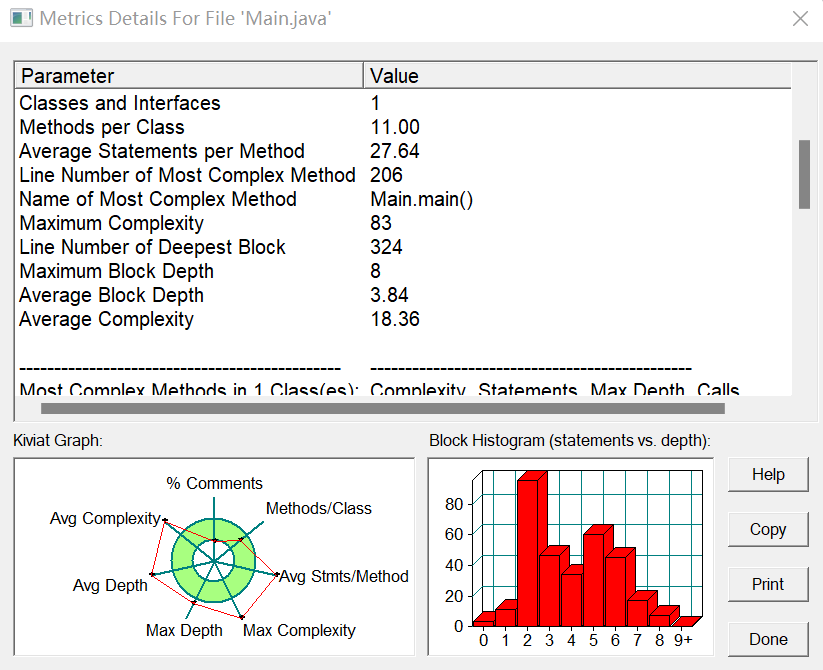Screen dimensions: 823x670
Task: Select 'Maximum Block Depth' parameter
Action: 117,271
